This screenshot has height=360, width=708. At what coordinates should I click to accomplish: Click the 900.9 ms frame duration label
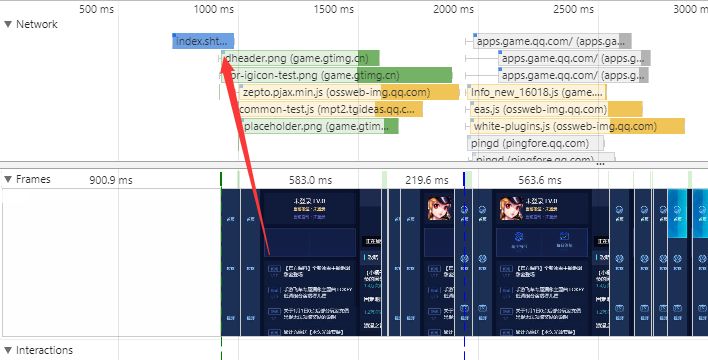[x=111, y=180]
